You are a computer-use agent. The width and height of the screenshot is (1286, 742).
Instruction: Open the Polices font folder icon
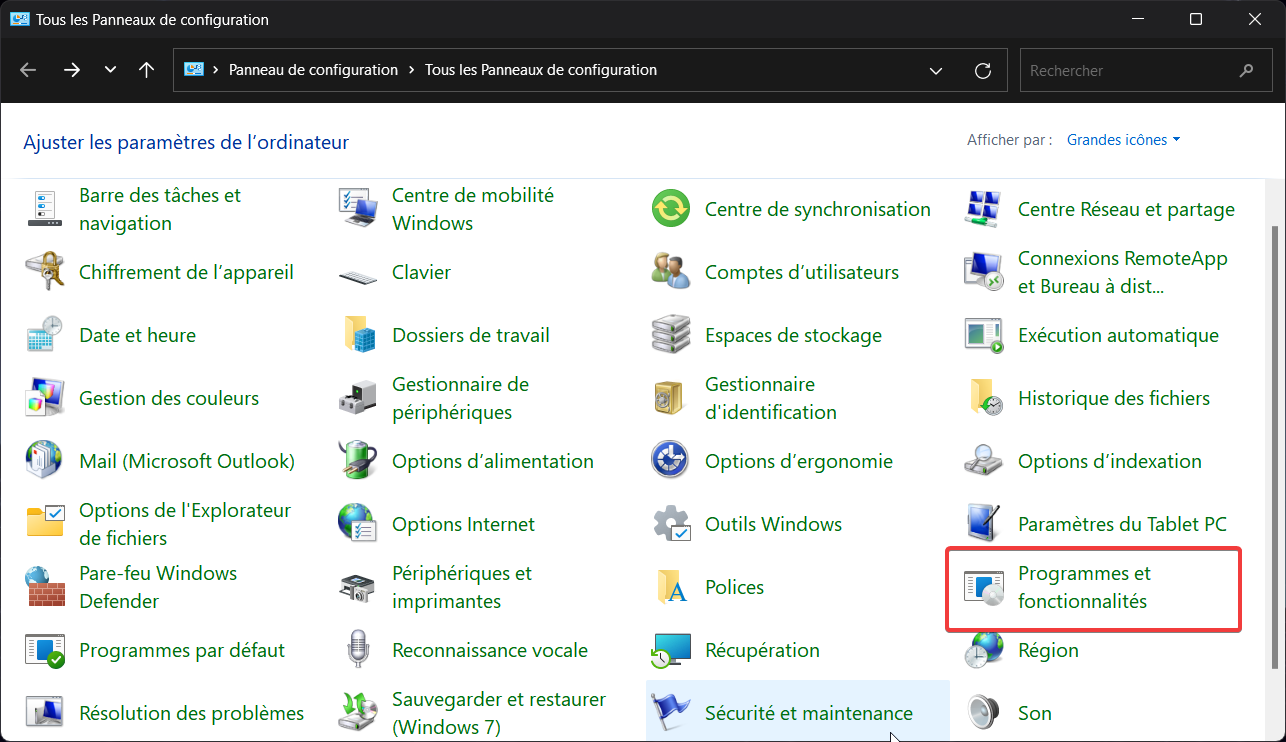click(x=670, y=587)
